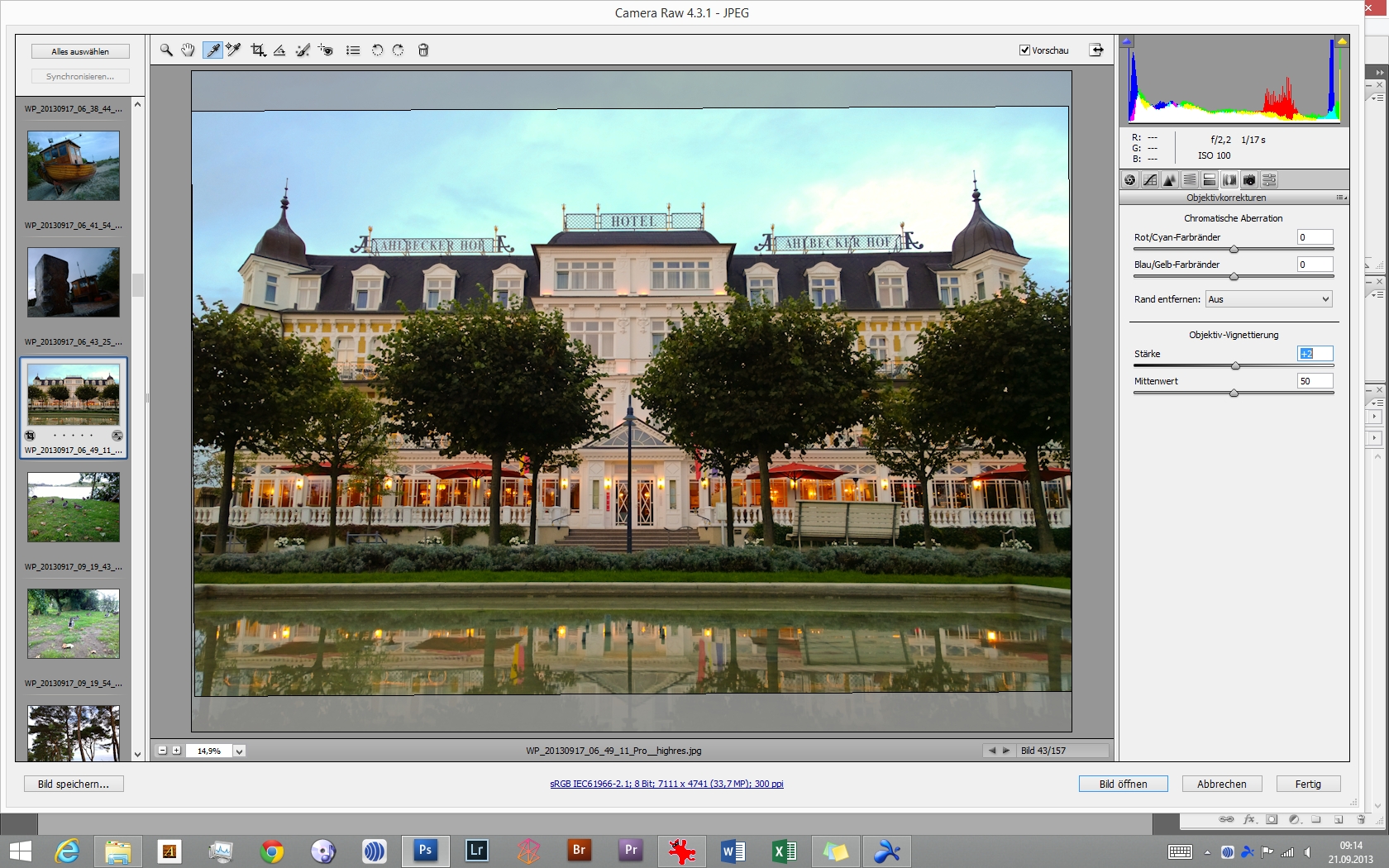Open the Grundeinstellungen (Basic) tab

1130,180
